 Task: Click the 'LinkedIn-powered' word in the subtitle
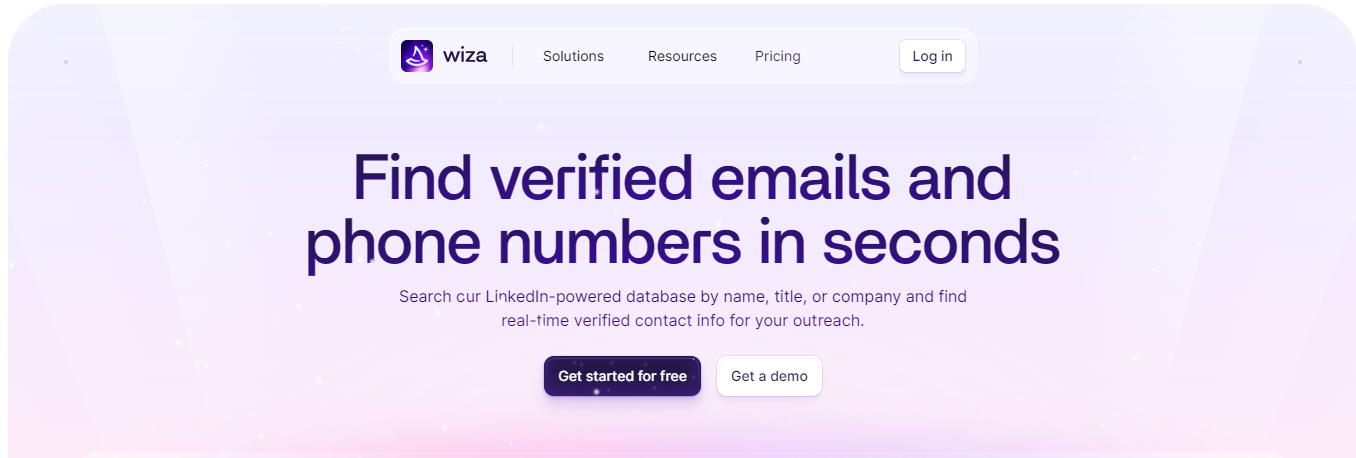tap(553, 297)
